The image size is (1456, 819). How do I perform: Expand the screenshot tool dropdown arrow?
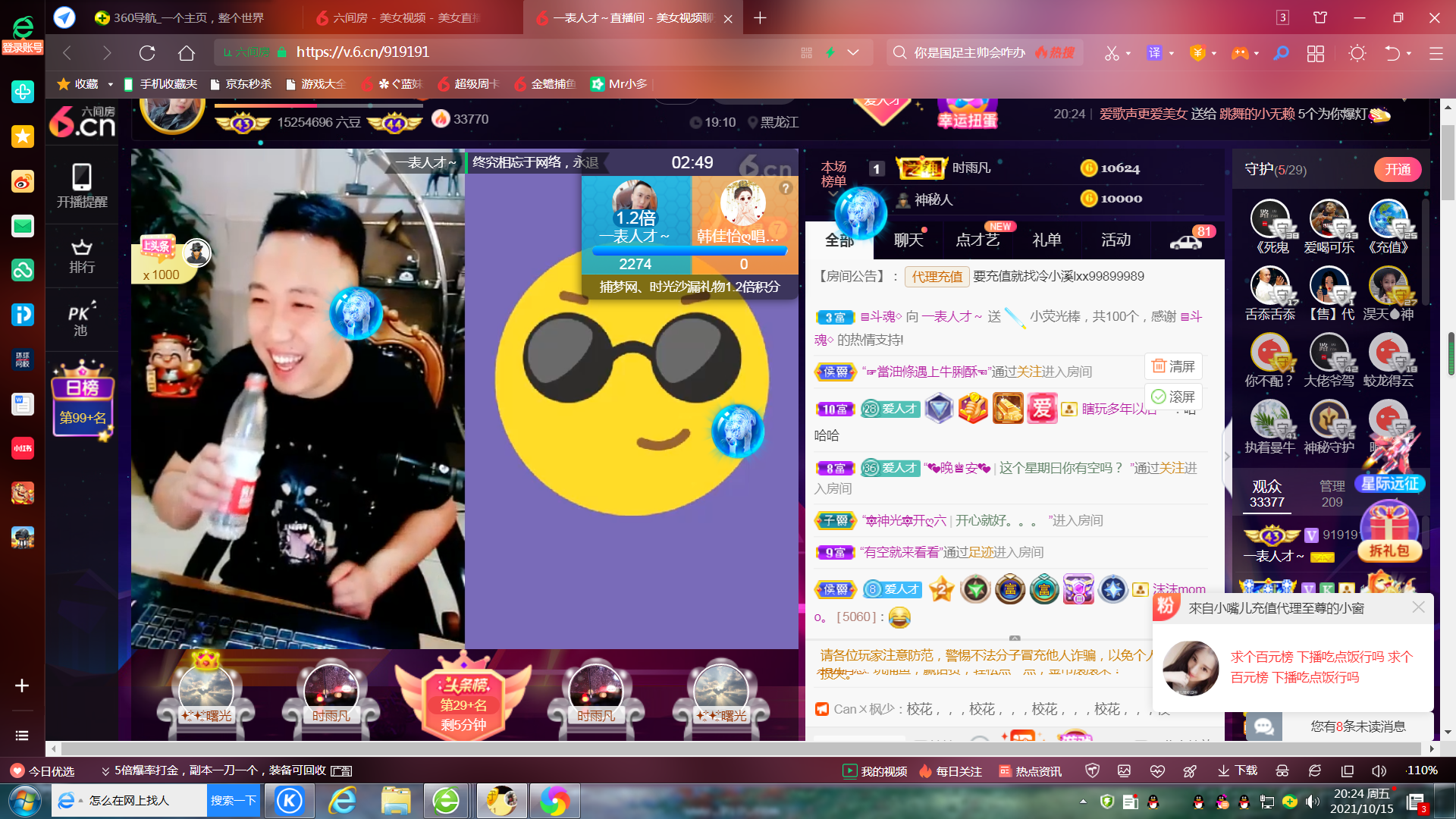[x=1128, y=53]
